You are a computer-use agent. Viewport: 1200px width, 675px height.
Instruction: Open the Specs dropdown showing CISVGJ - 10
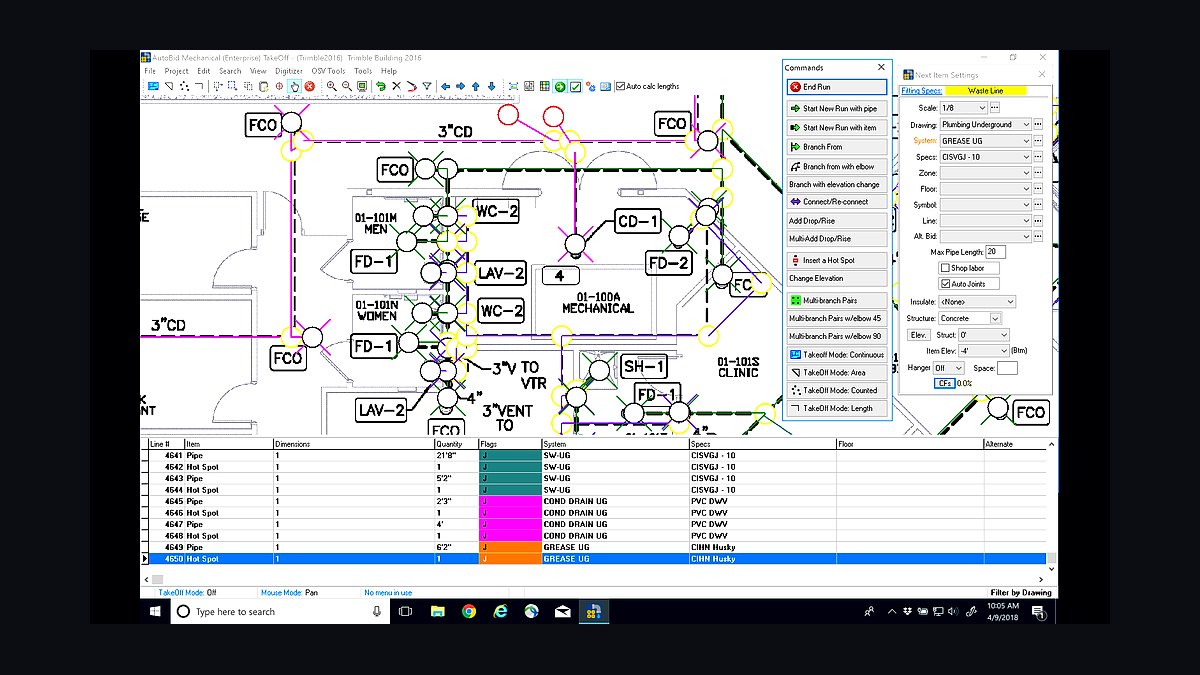click(985, 157)
